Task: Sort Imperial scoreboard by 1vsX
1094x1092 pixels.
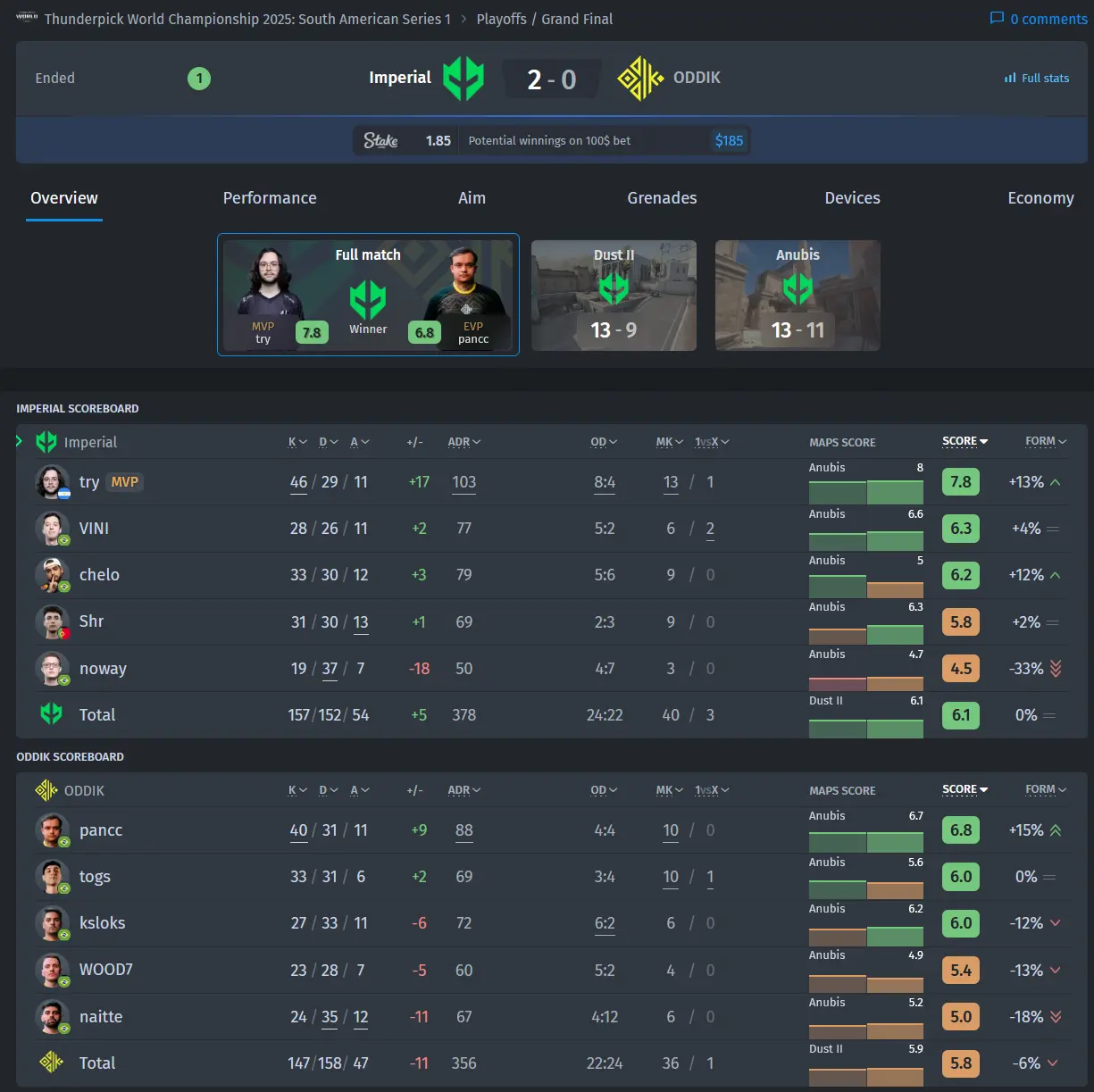Action: [x=712, y=442]
